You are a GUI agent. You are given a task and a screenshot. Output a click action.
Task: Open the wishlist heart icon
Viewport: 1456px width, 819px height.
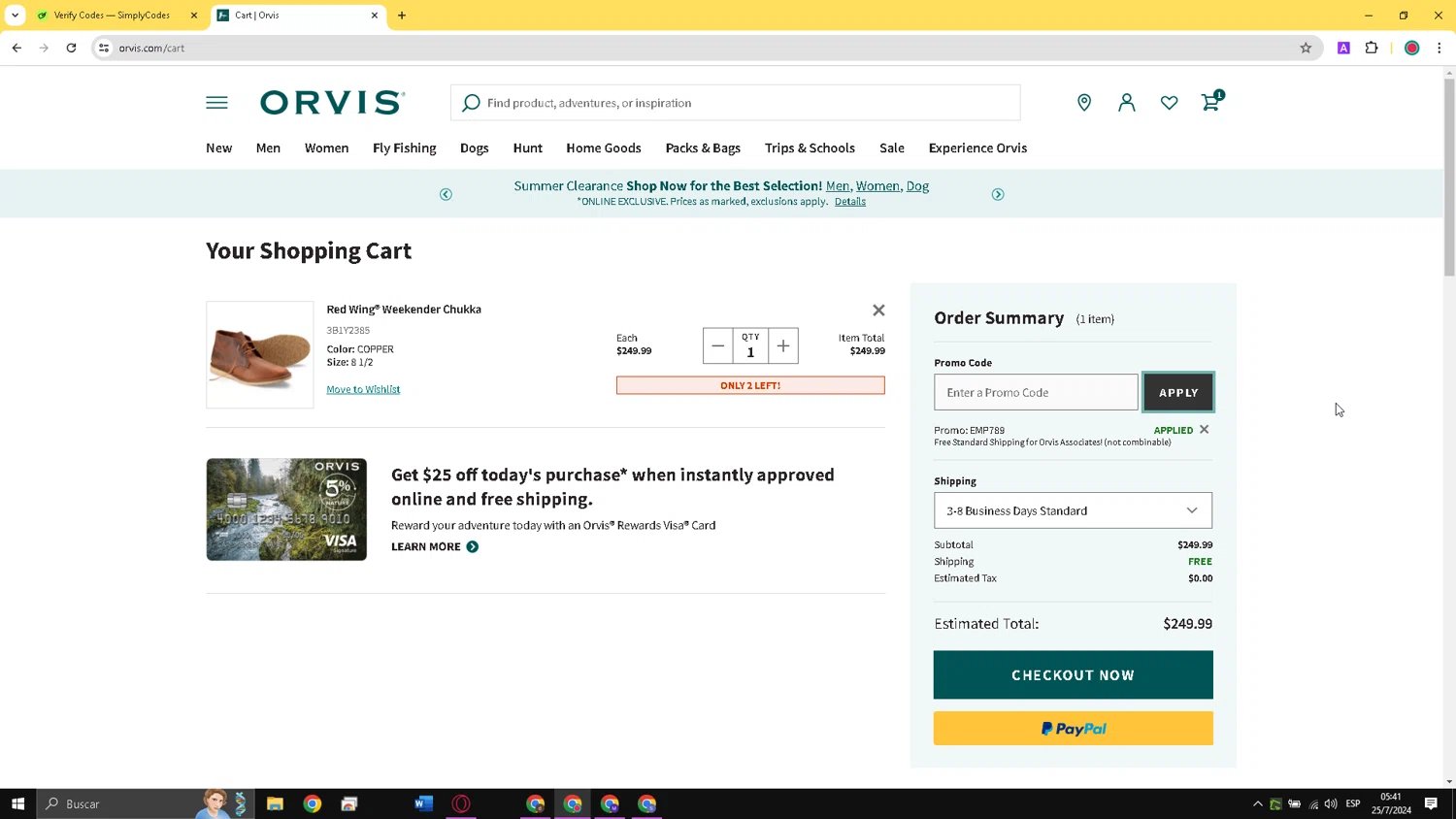pos(1169,103)
